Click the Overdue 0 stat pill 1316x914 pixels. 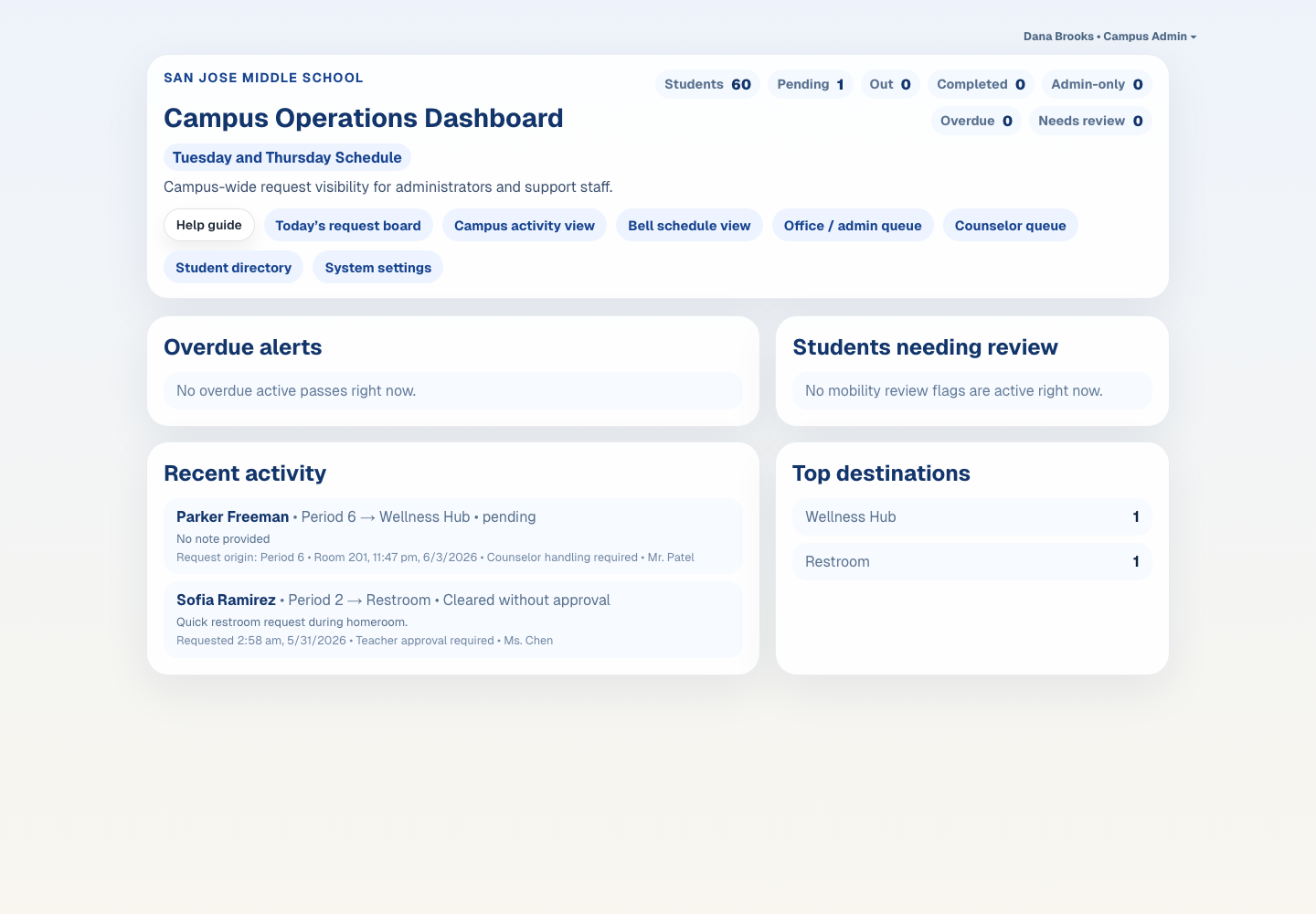click(976, 121)
